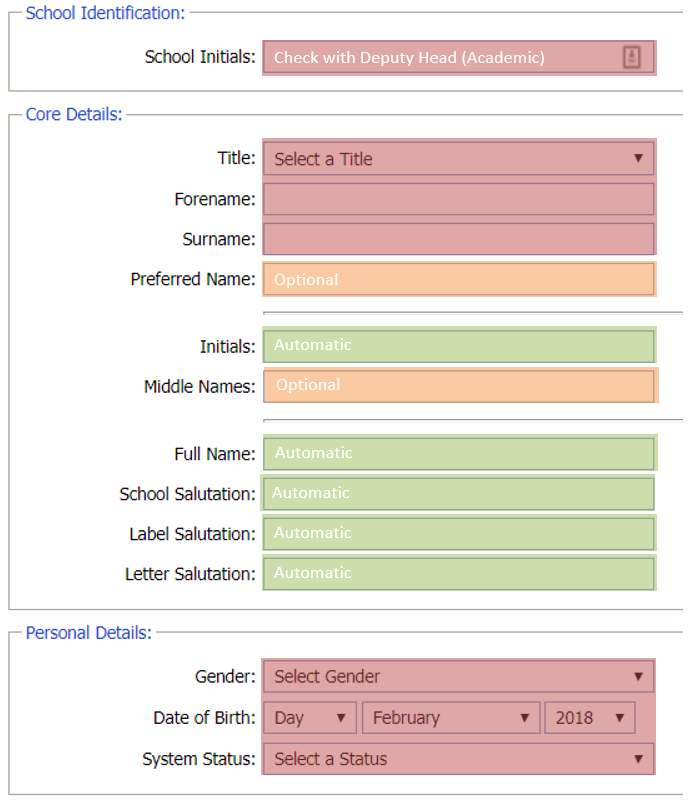Open the February month dropdown
The height and width of the screenshot is (803, 694).
(450, 717)
